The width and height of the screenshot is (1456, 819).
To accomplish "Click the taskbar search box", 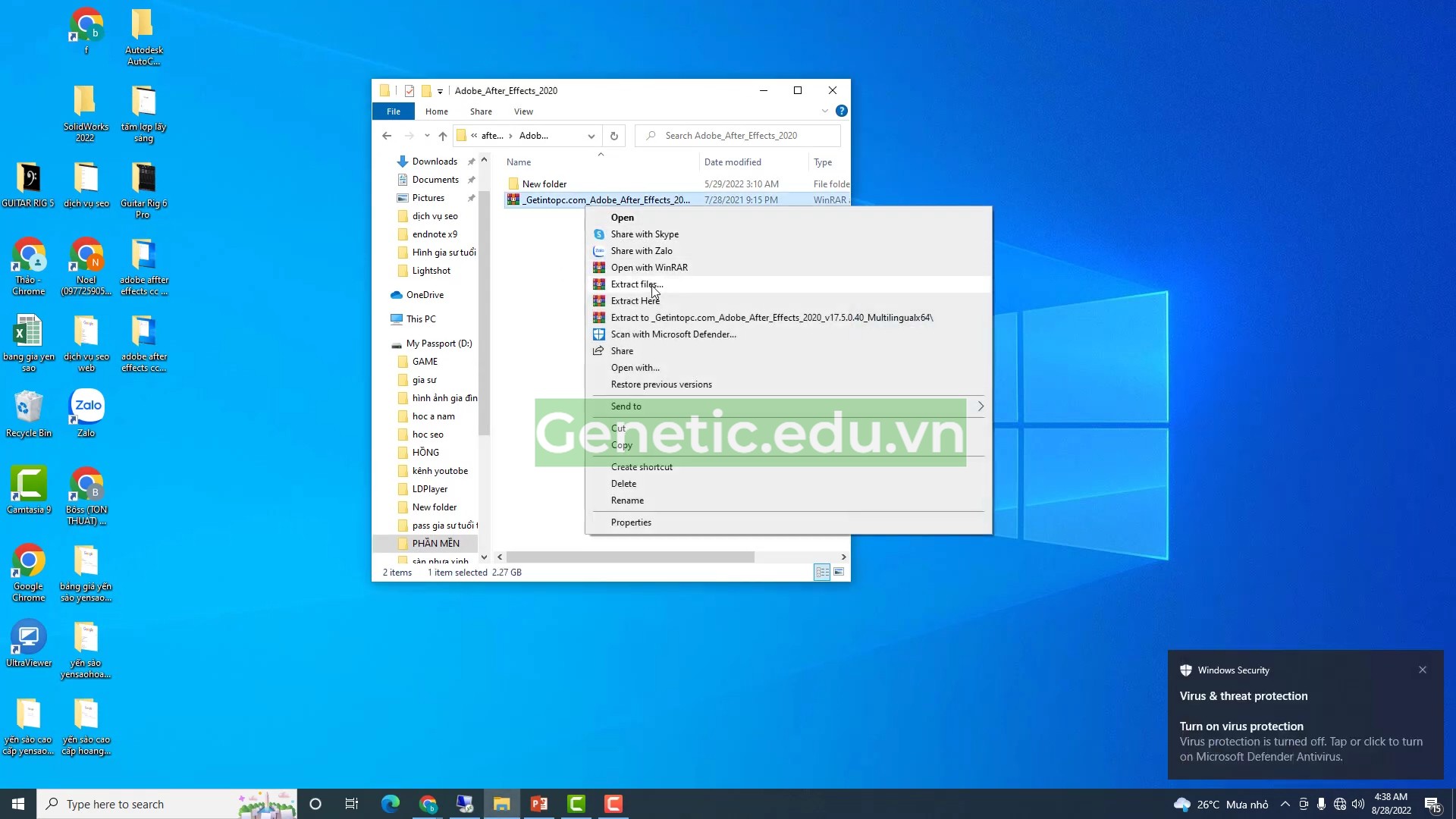I will coord(167,804).
